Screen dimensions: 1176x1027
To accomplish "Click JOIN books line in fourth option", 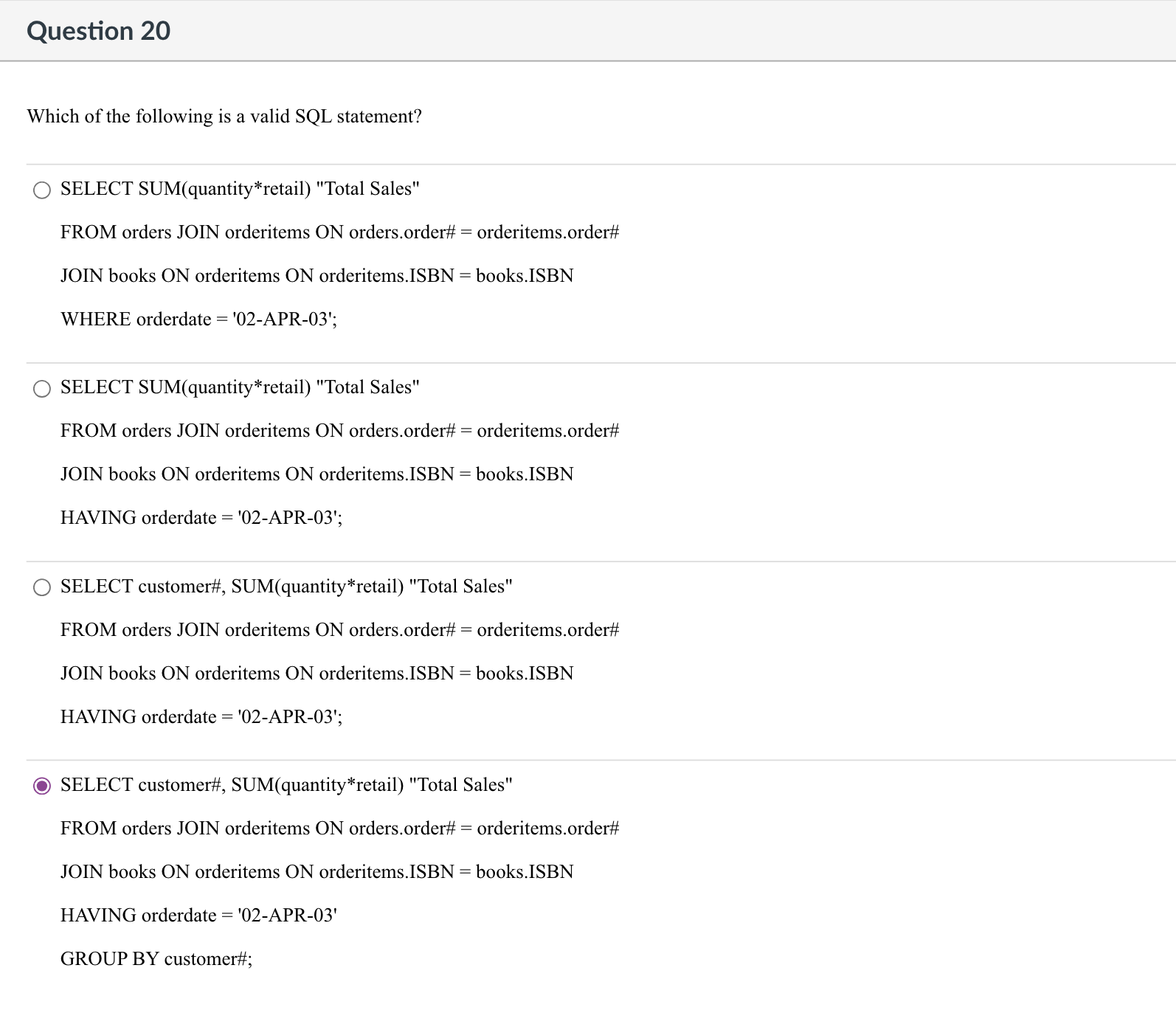I will point(317,871).
